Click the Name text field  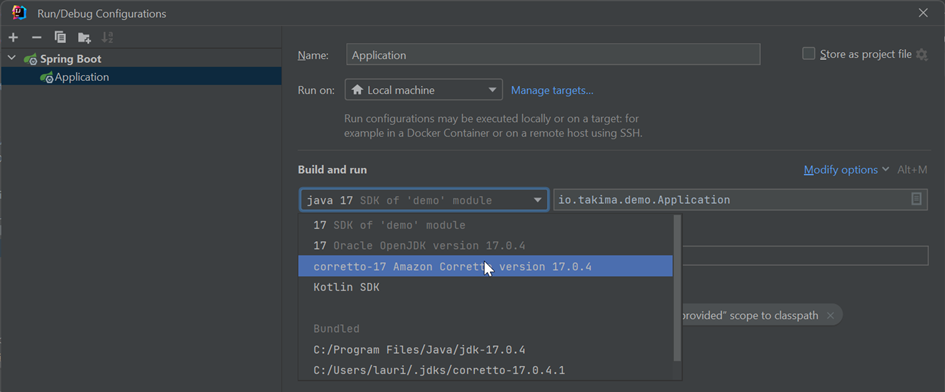tap(553, 54)
